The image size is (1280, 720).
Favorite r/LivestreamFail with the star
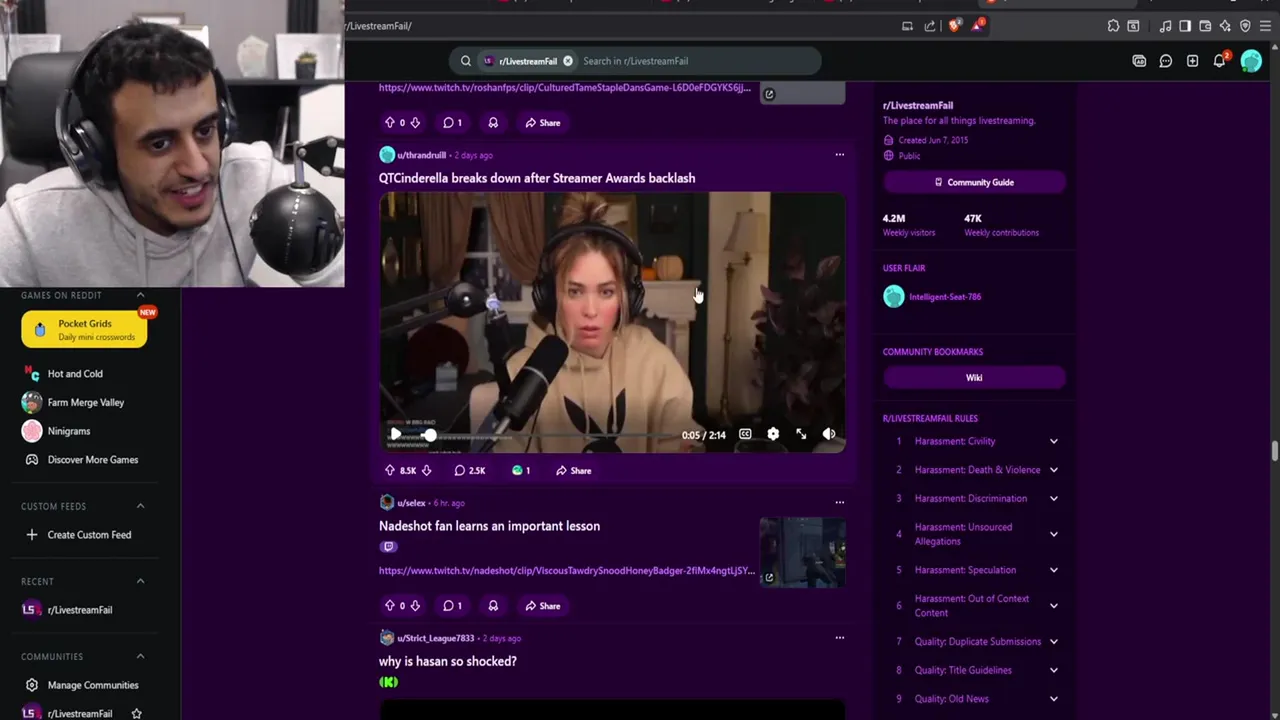[x=137, y=713]
